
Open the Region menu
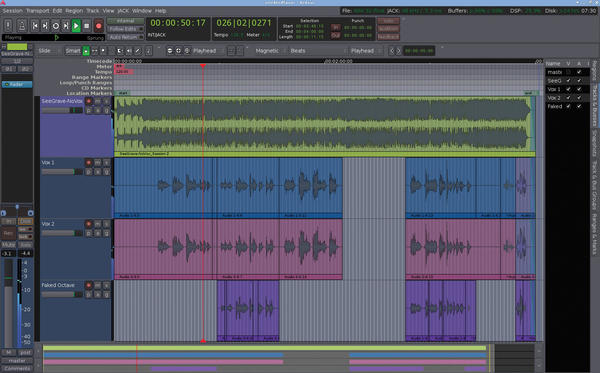coord(74,11)
